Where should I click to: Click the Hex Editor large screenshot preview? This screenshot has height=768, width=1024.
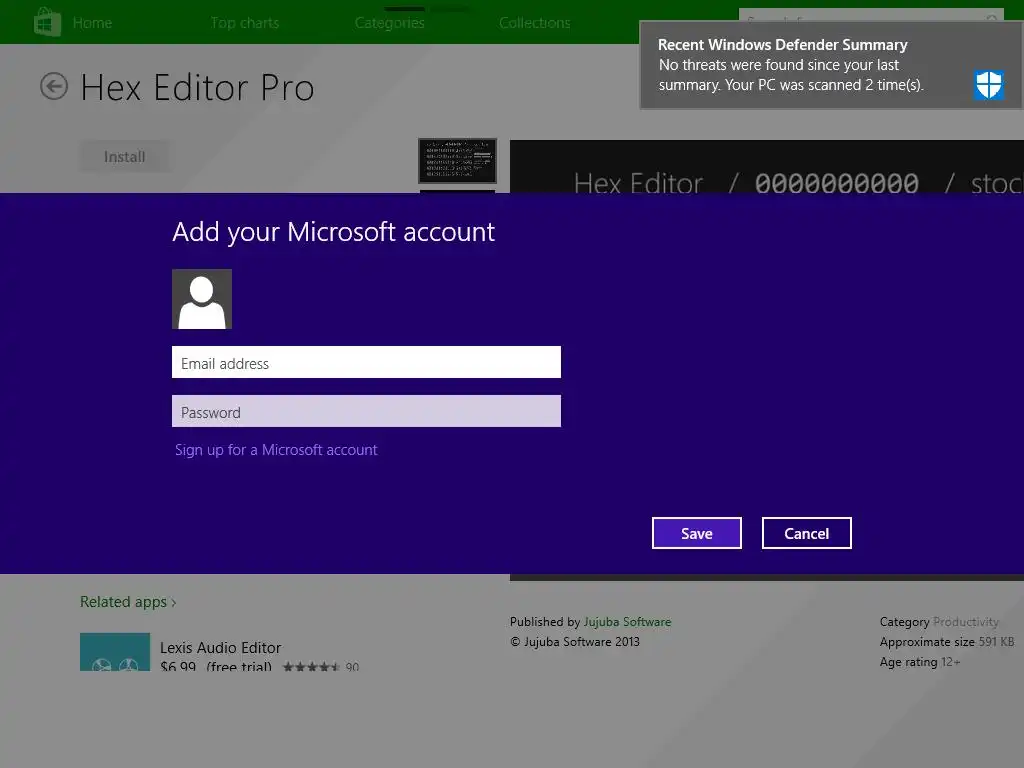point(767,166)
